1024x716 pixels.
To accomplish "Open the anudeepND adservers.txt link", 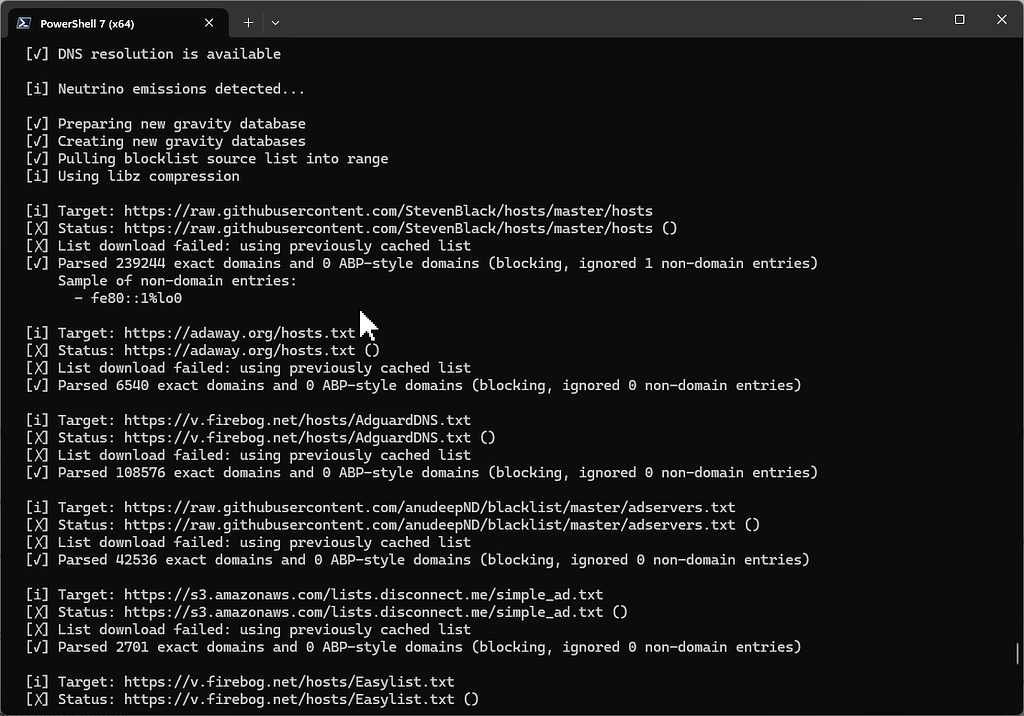I will pyautogui.click(x=400, y=506).
